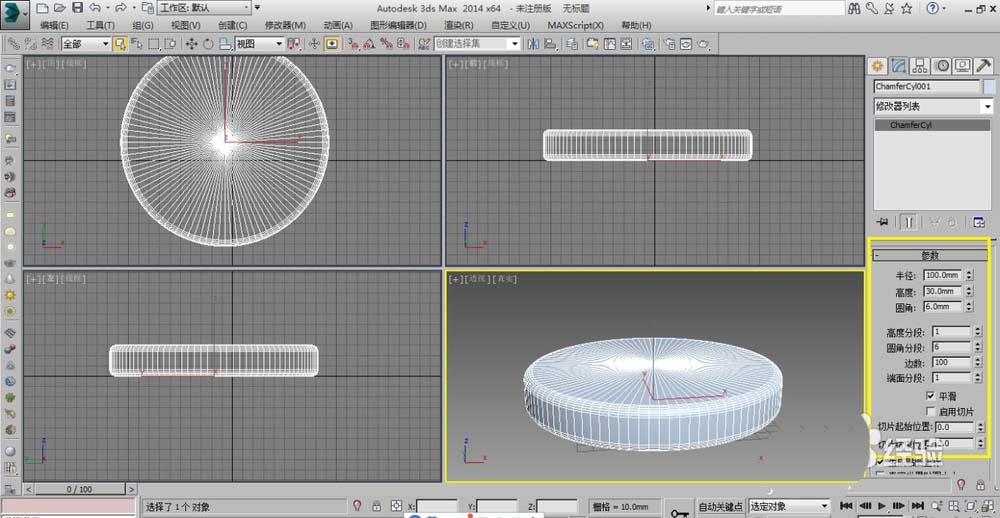Open the 全部 selection filter dropdown
The image size is (1000, 518).
coord(85,44)
